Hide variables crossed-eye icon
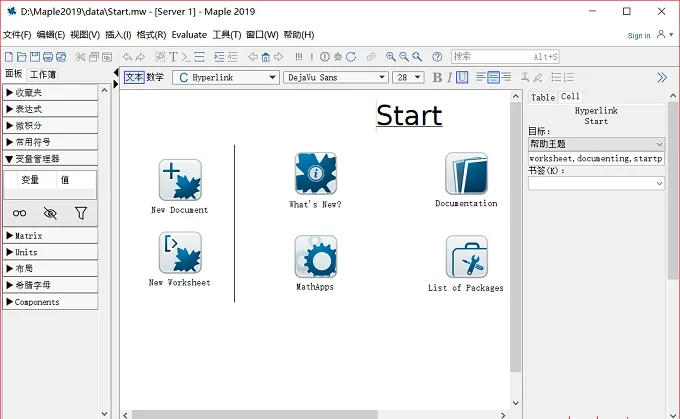 (50, 213)
